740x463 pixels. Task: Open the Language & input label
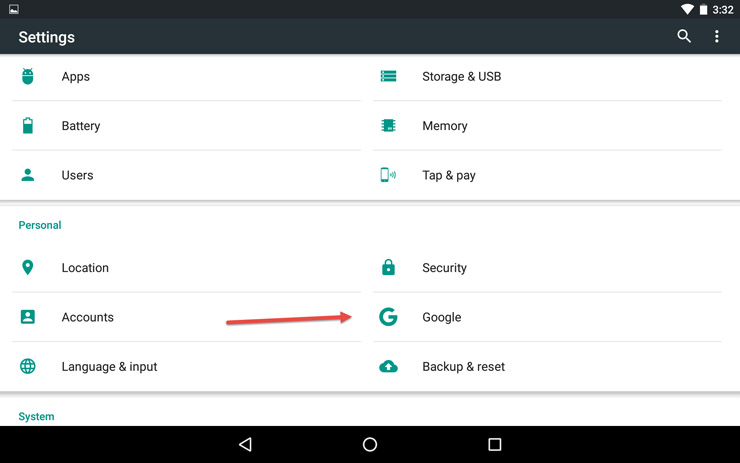coord(109,367)
